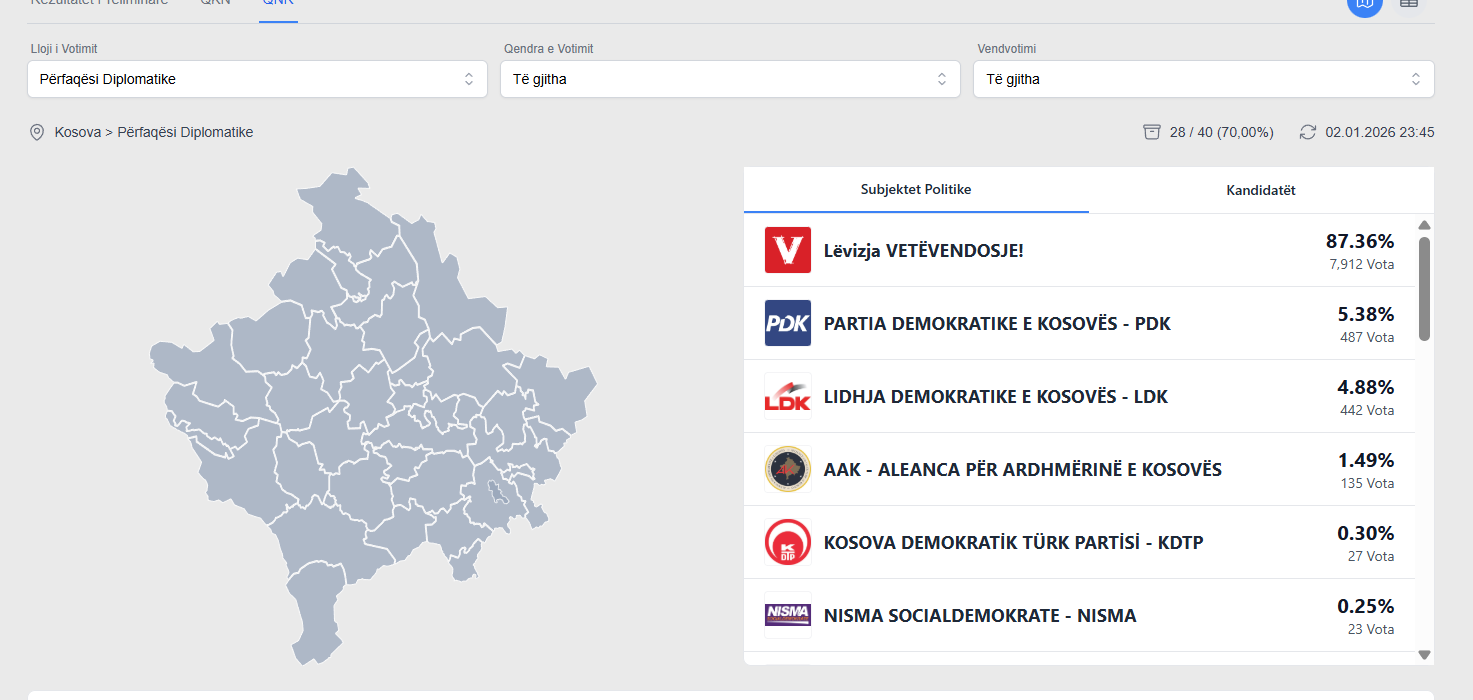1473x700 pixels.
Task: Select the Subjektet Politike tab
Action: [916, 190]
